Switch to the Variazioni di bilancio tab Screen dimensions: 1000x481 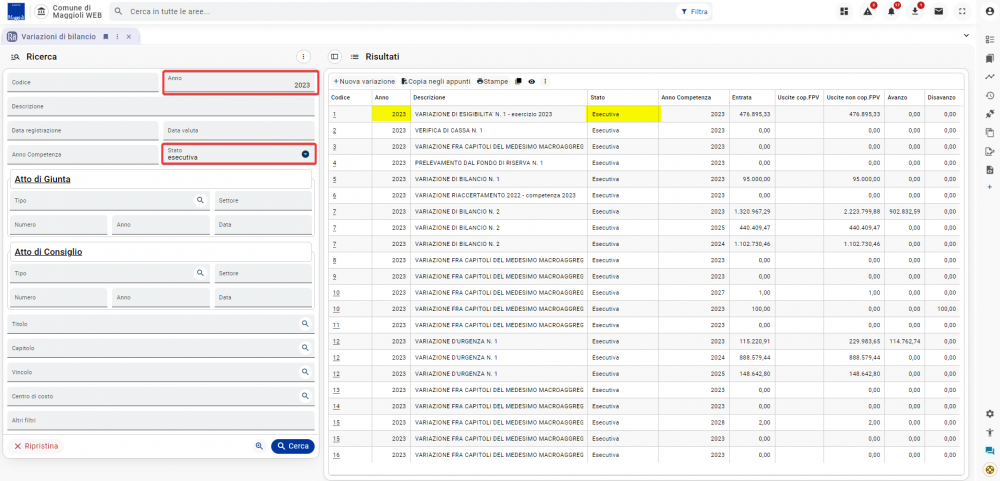[58, 37]
